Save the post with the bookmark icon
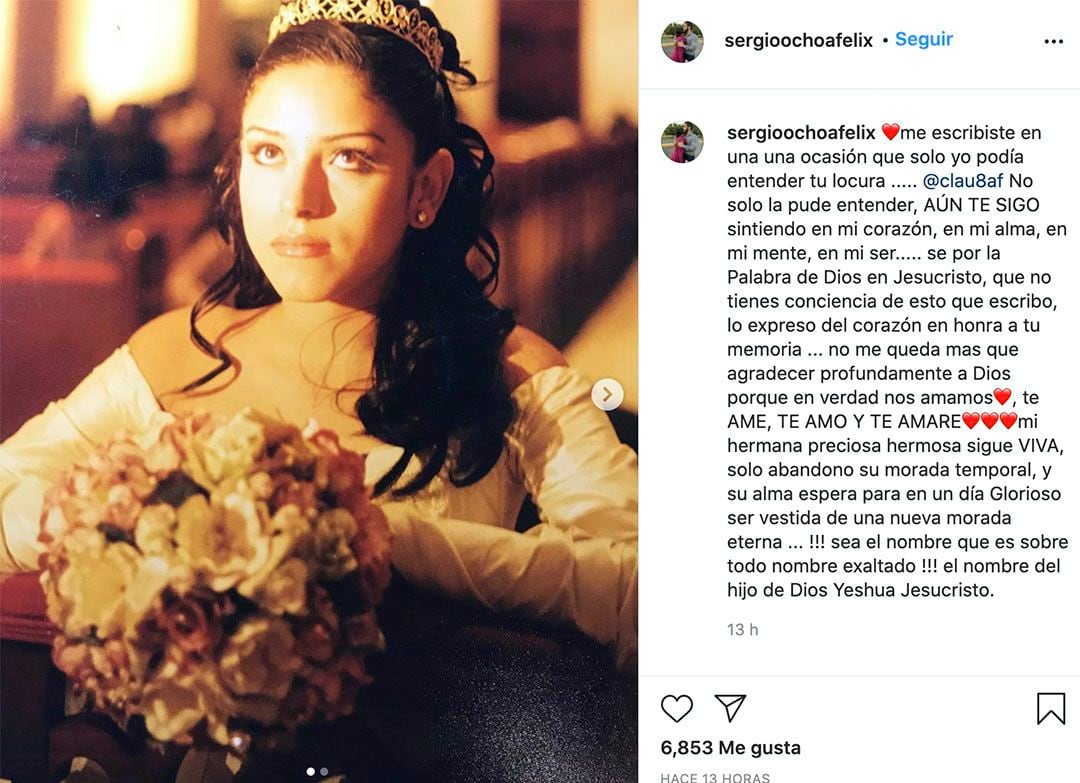This screenshot has width=1080, height=783. coord(1050,708)
